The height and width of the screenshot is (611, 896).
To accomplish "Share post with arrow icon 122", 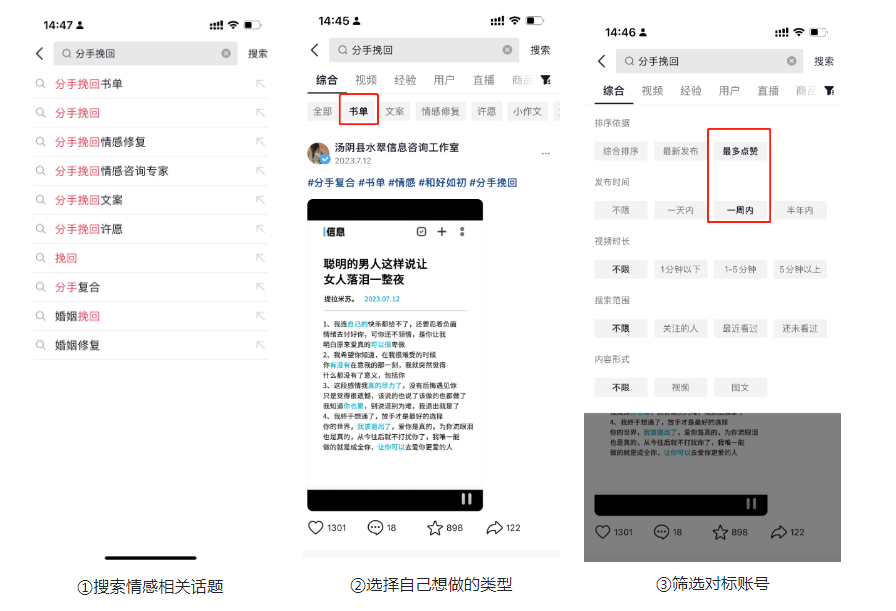I will [x=494, y=528].
